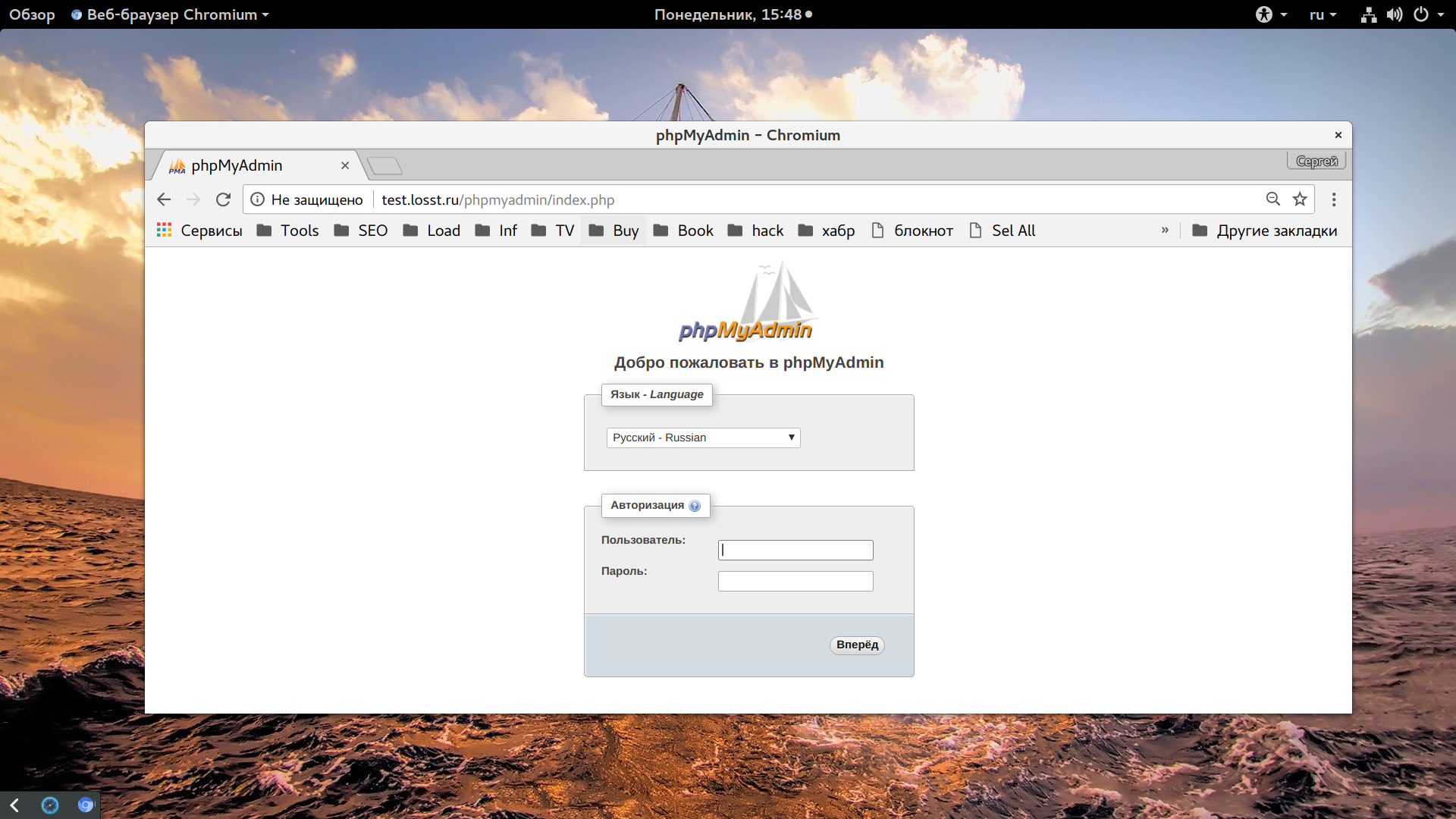Open the authorization help question-mark icon

pos(695,506)
